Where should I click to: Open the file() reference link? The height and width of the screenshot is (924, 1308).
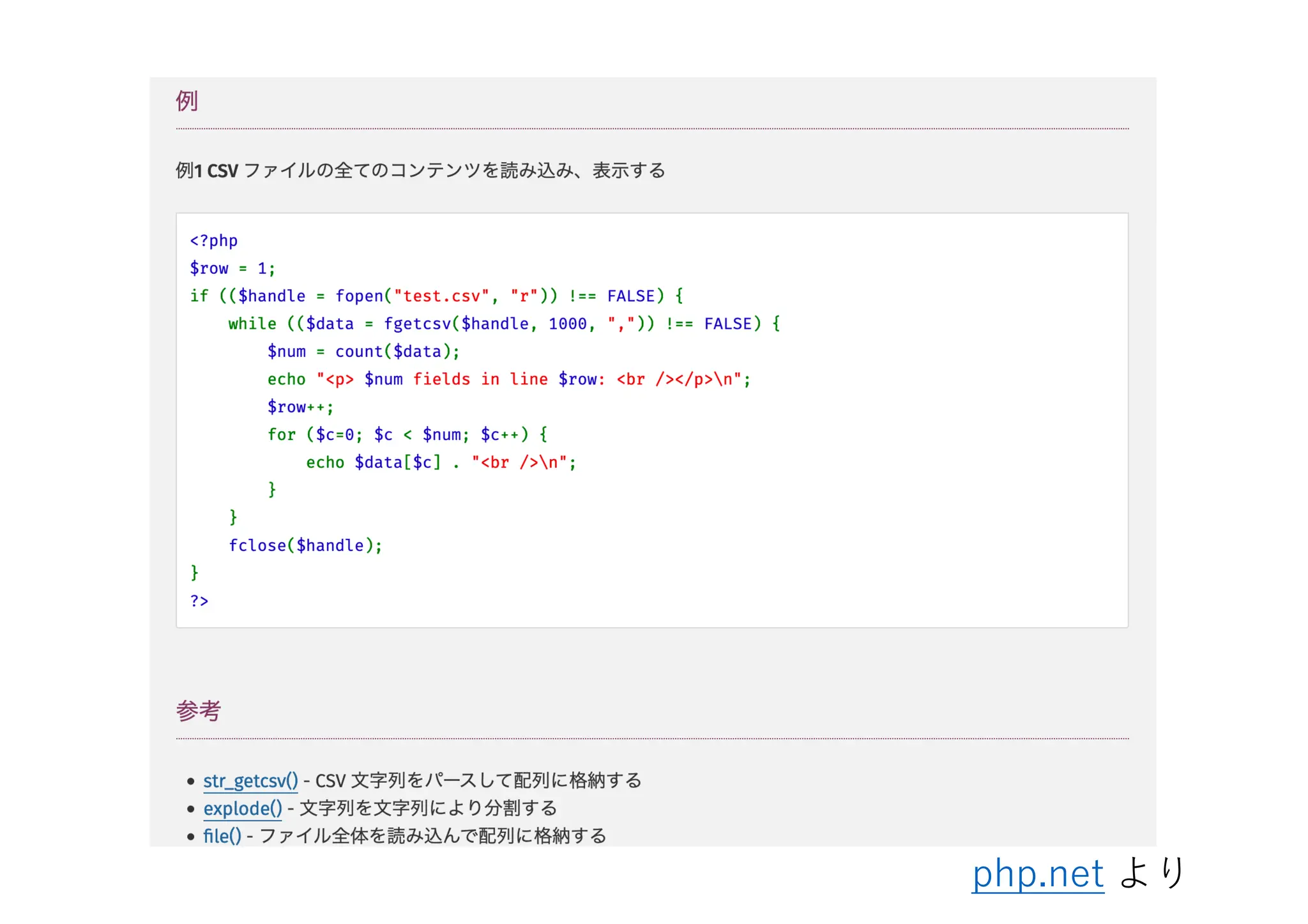222,836
